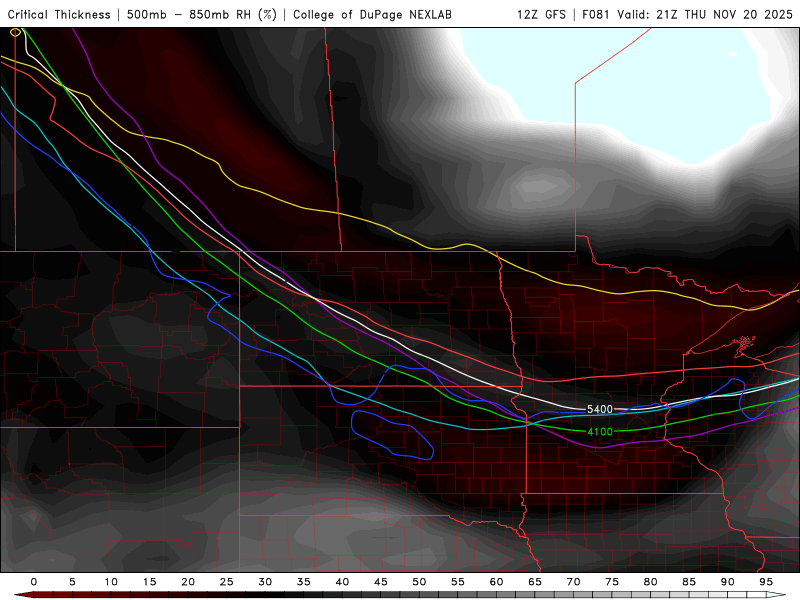Click the color bar value 20
This screenshot has width=800, height=600.
[188, 582]
